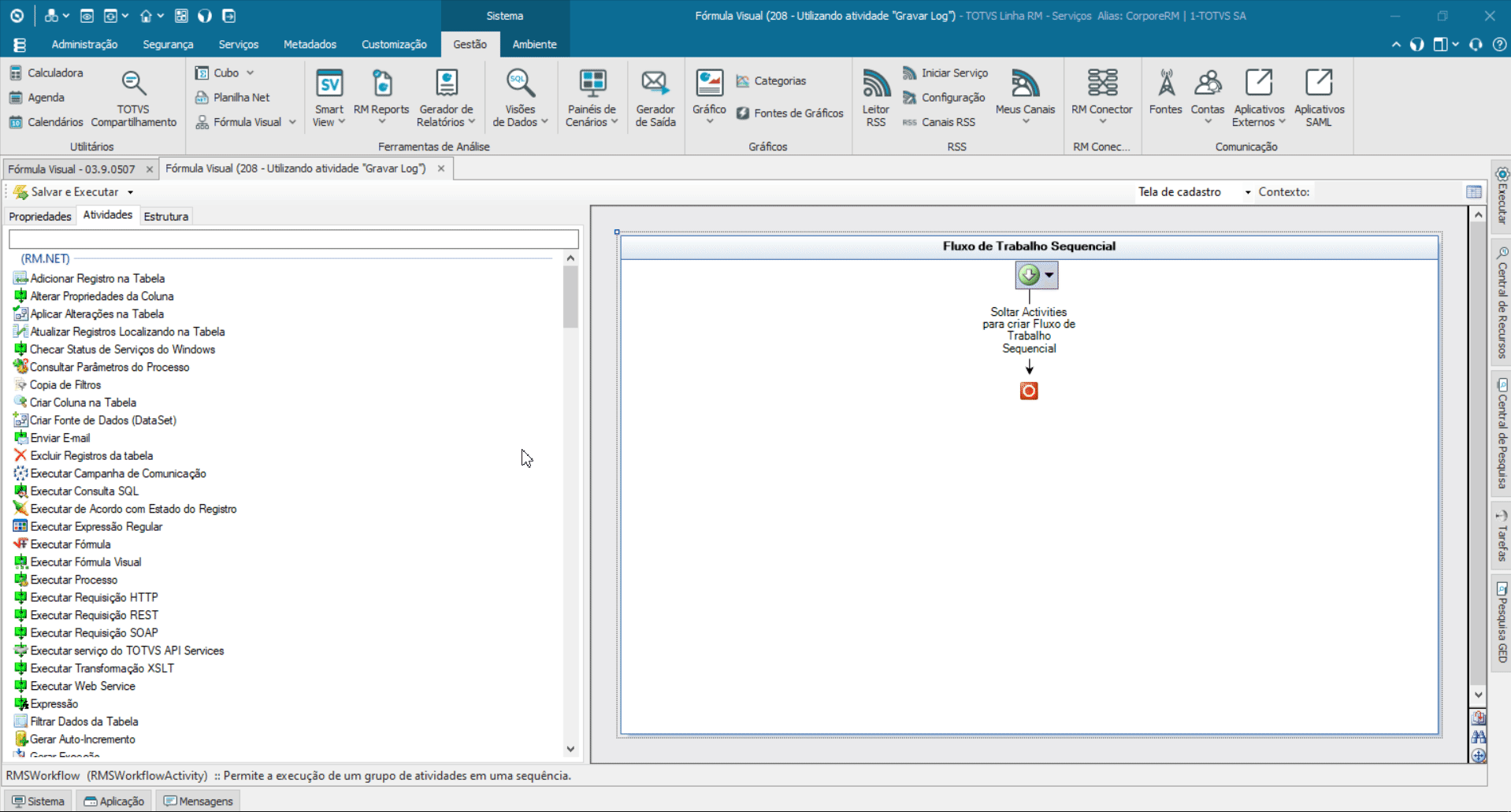Open TOTVS Compartilhamento search
The image size is (1511, 812).
[133, 98]
